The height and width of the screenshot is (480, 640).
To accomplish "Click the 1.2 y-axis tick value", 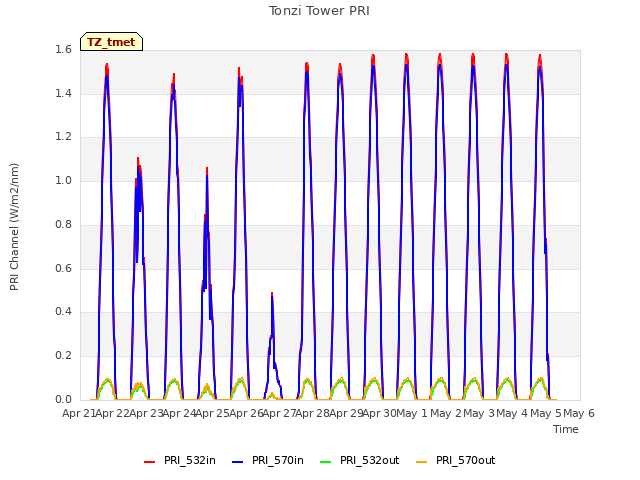I will [x=63, y=137].
